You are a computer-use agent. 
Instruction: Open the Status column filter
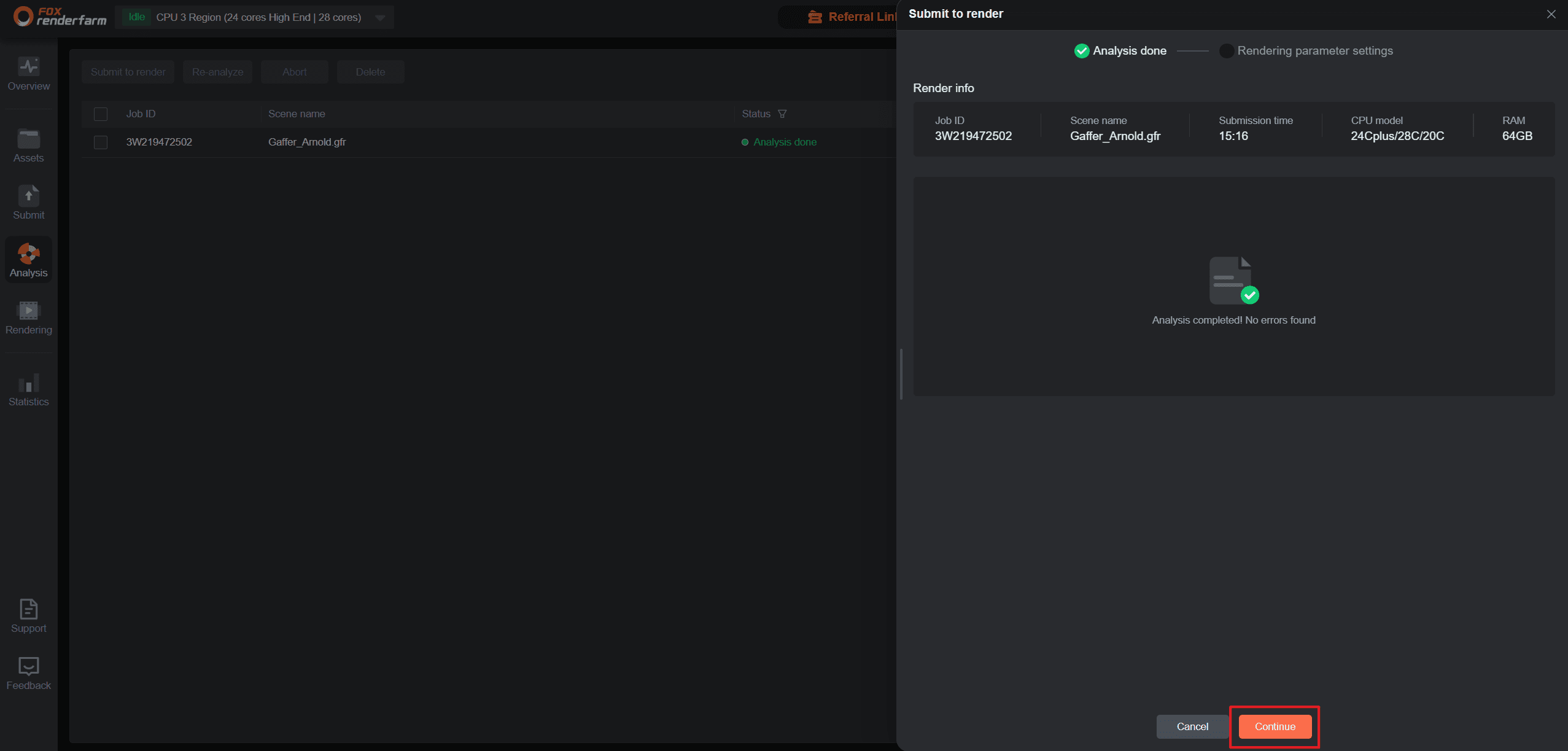782,114
